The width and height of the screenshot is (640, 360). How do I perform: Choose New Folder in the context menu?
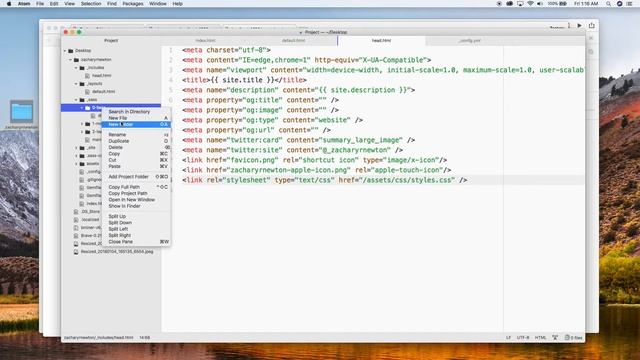pyautogui.click(x=136, y=124)
